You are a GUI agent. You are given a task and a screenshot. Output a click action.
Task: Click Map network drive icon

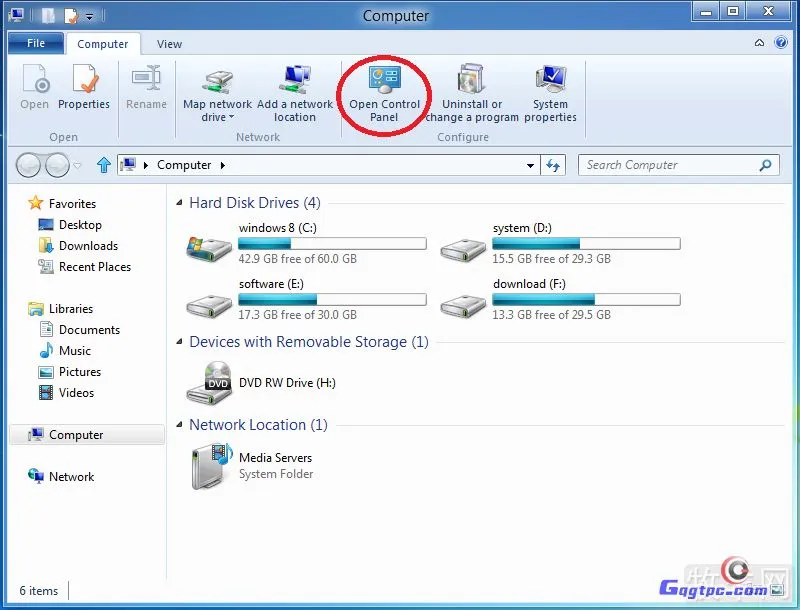point(218,82)
